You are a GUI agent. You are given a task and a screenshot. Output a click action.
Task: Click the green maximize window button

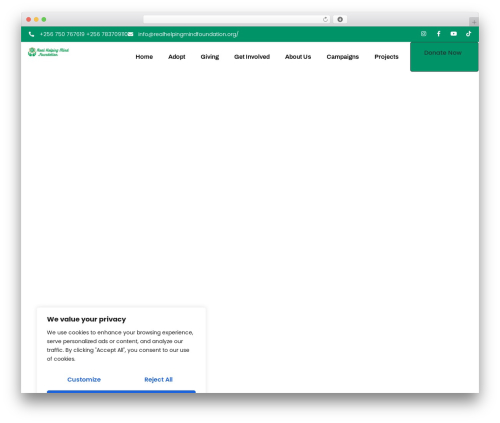[44, 19]
